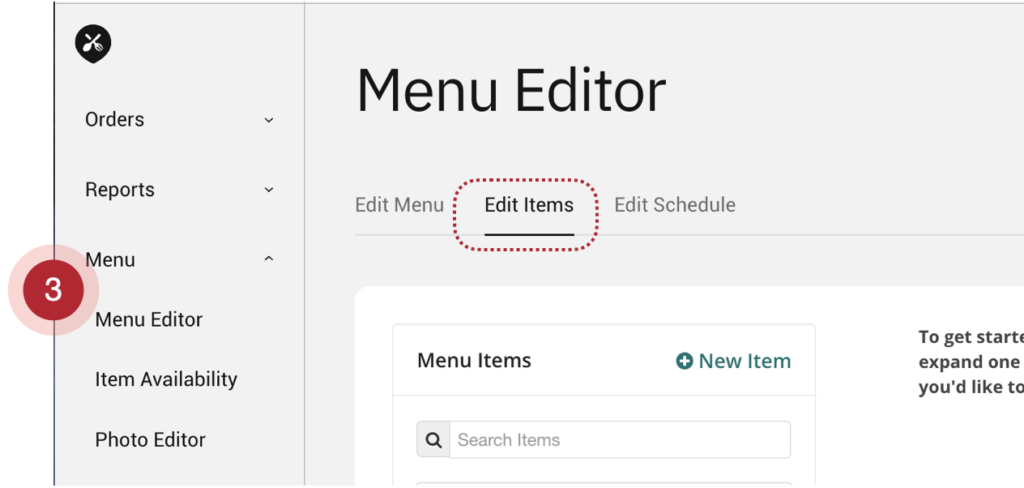The image size is (1024, 488).
Task: Click the Menu Editor page heading
Action: click(511, 92)
